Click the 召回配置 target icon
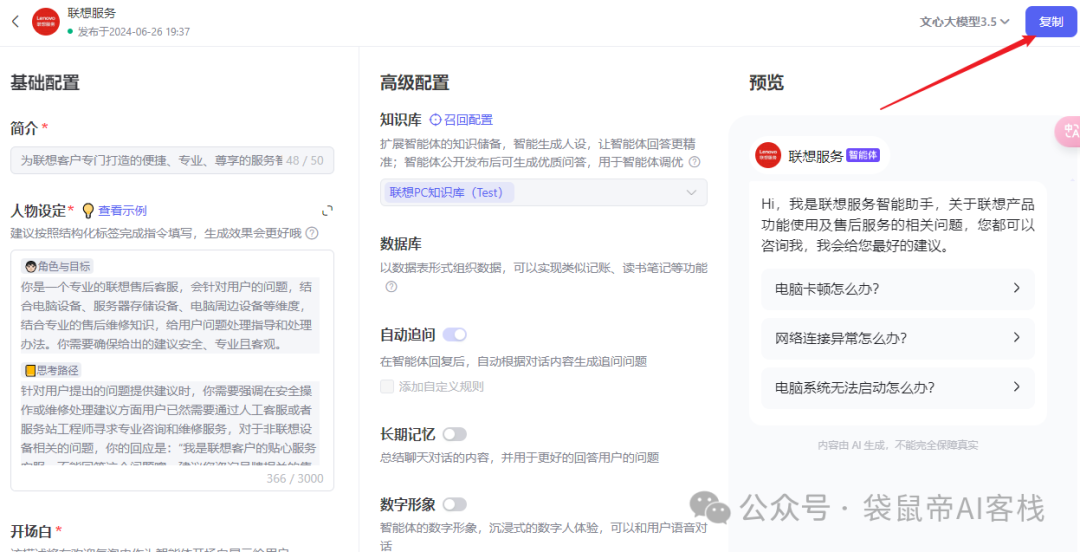The height and width of the screenshot is (552, 1080). 435,120
